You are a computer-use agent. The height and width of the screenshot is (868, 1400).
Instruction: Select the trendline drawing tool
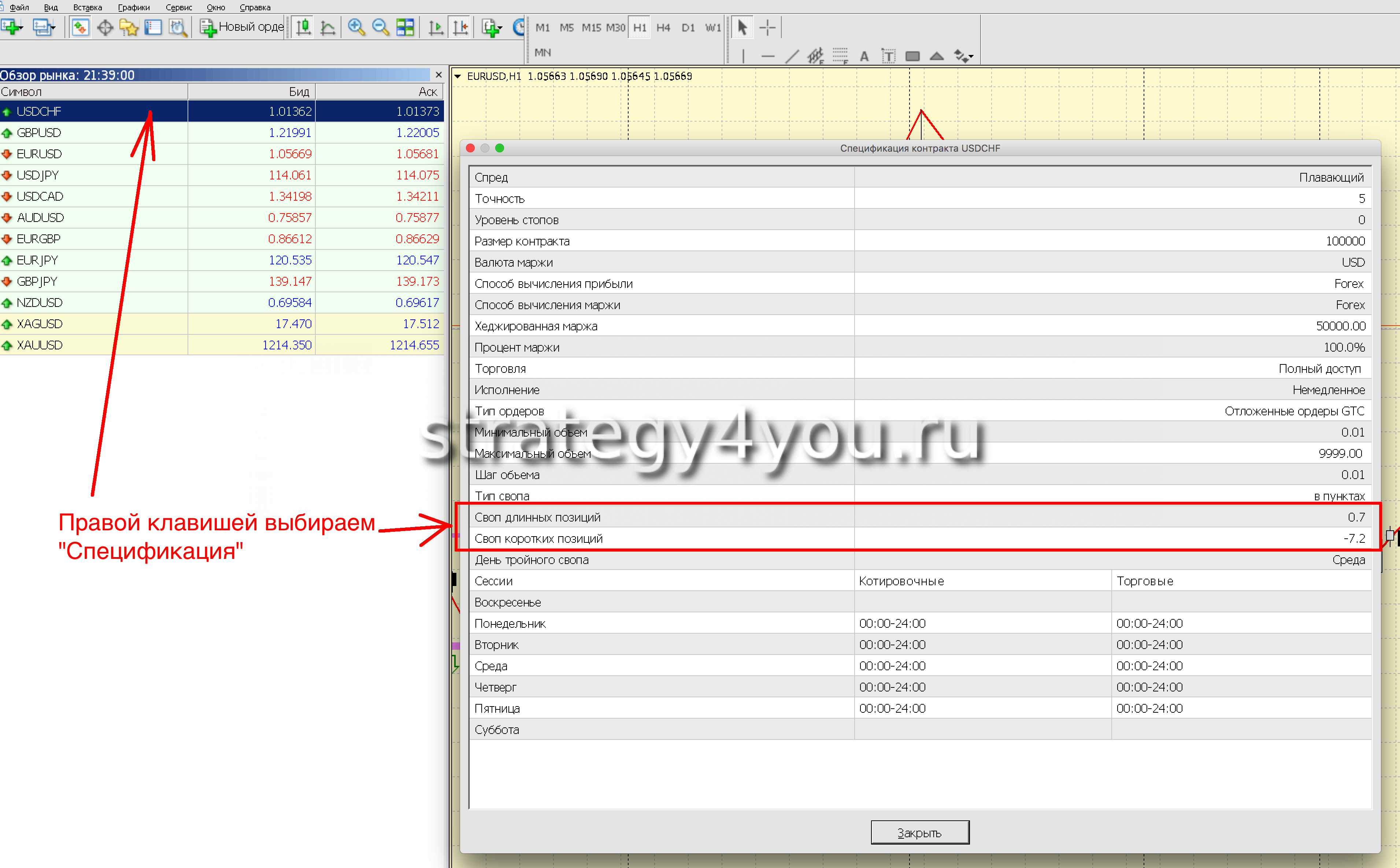(792, 56)
